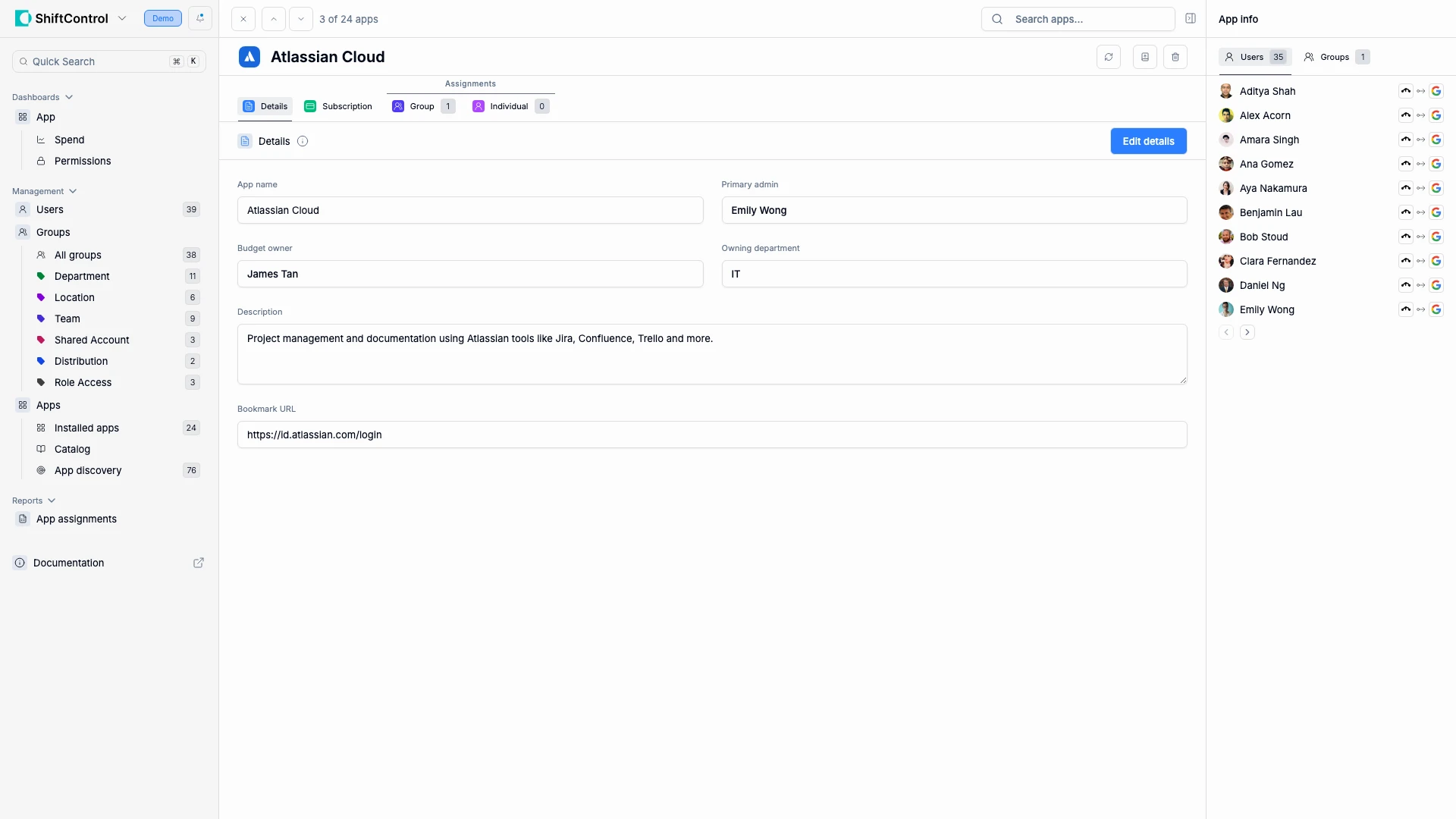Open the Documentation link

[68, 563]
